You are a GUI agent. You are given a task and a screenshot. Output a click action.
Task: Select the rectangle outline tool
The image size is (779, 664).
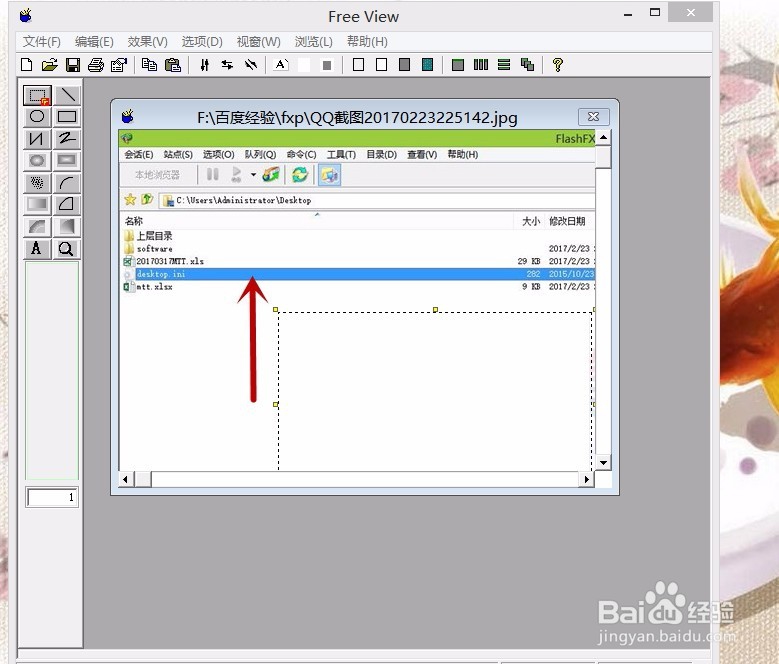(67, 117)
